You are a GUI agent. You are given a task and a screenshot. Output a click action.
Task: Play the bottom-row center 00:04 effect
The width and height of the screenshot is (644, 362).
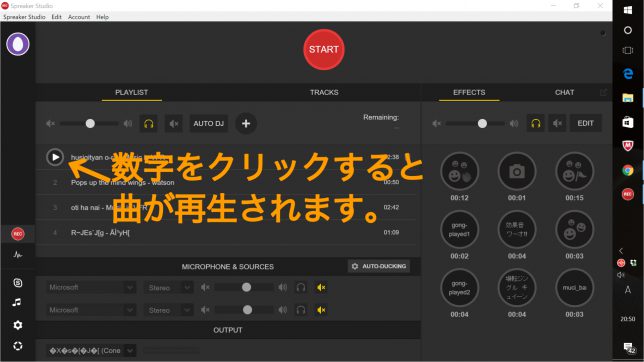(517, 288)
